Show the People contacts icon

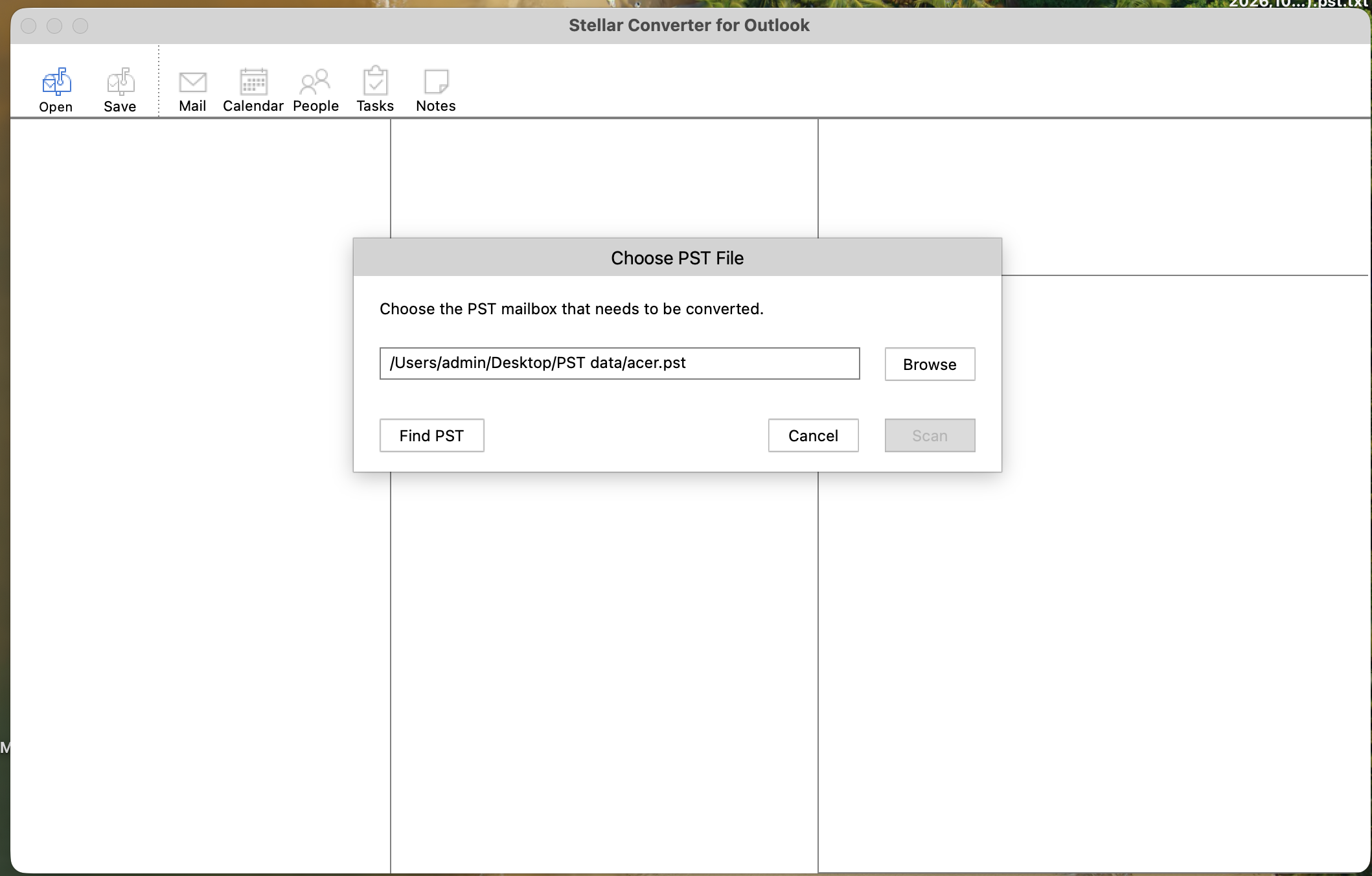tap(315, 82)
